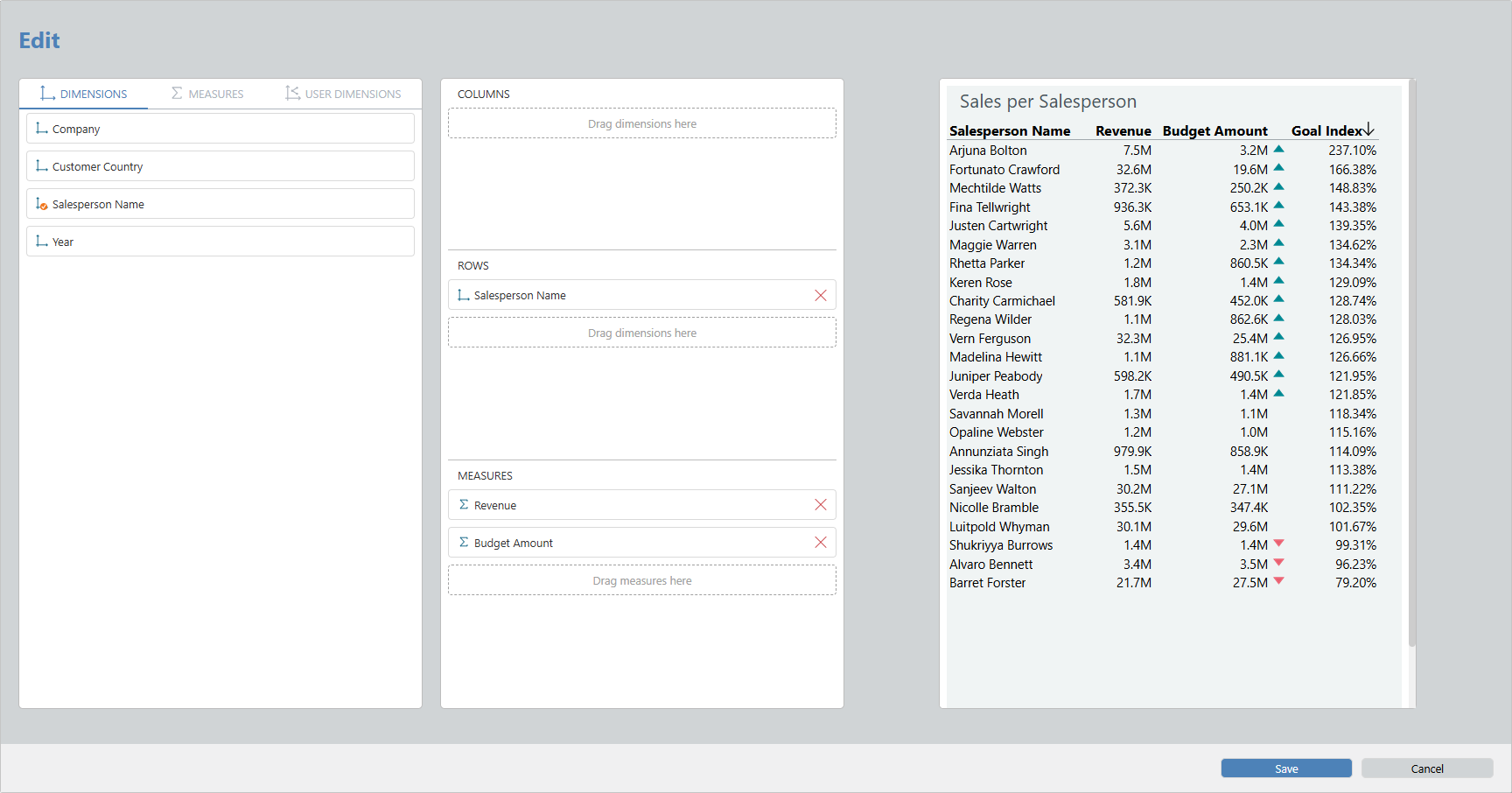Sort by the Revenue column header
Image resolution: width=1512 pixels, height=793 pixels.
pos(1123,131)
